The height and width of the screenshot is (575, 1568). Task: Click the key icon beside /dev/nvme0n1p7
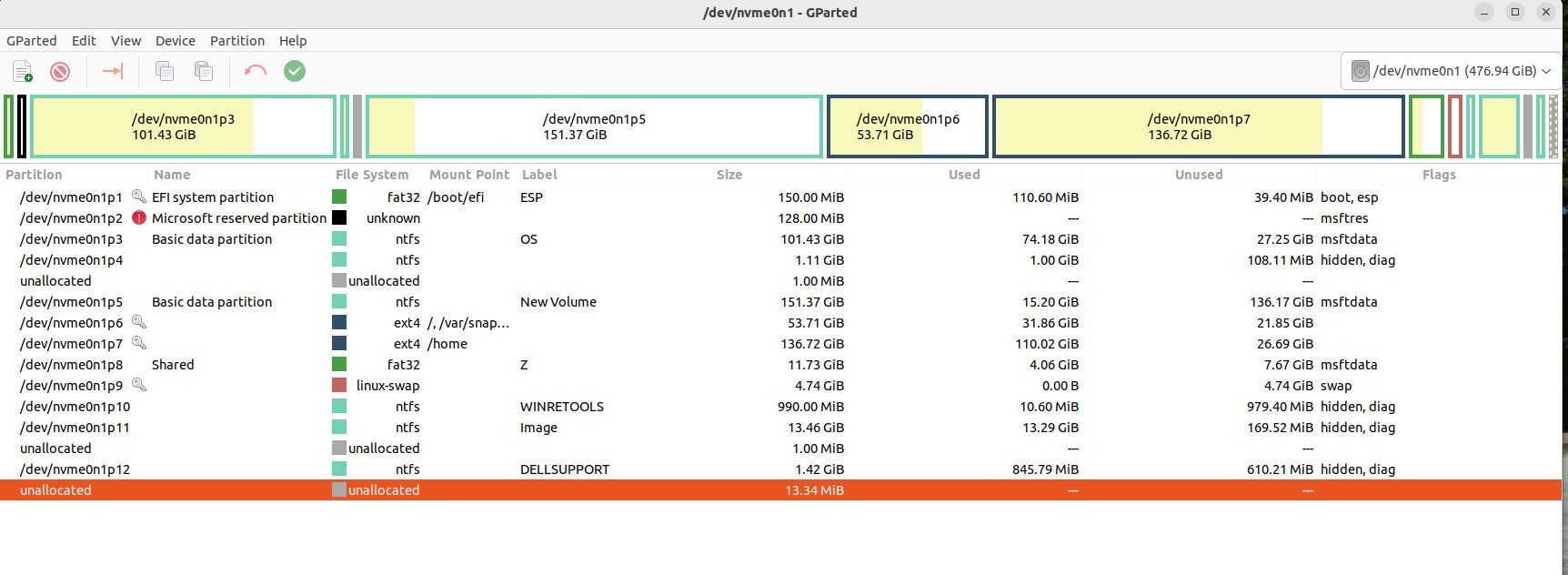[x=139, y=343]
